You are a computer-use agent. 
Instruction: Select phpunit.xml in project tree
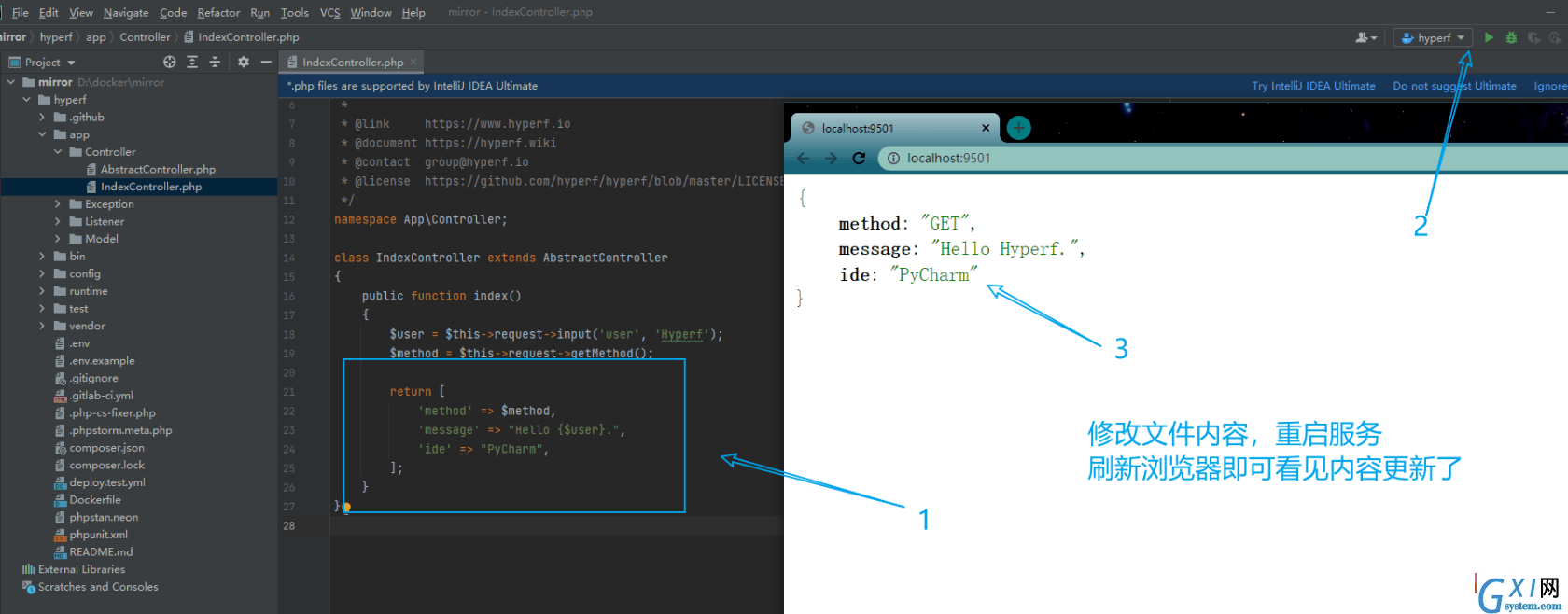pyautogui.click(x=98, y=535)
